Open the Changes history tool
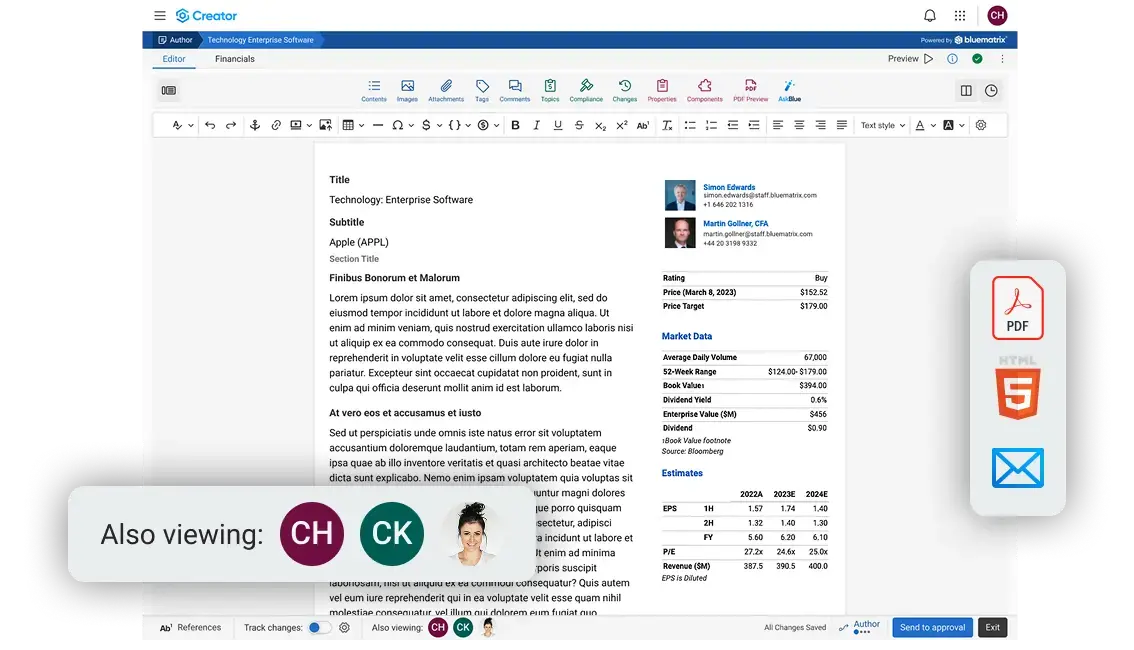 (624, 90)
